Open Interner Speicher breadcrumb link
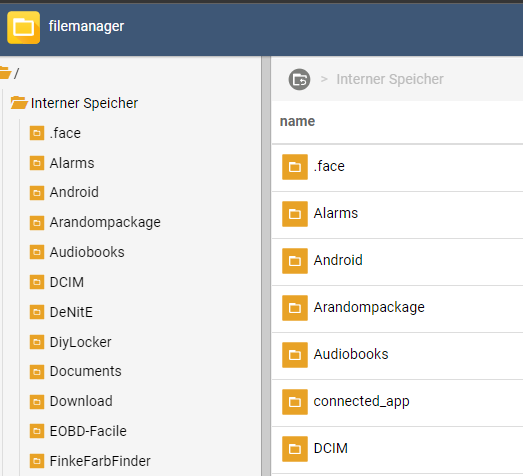This screenshot has width=523, height=476. coord(390,79)
